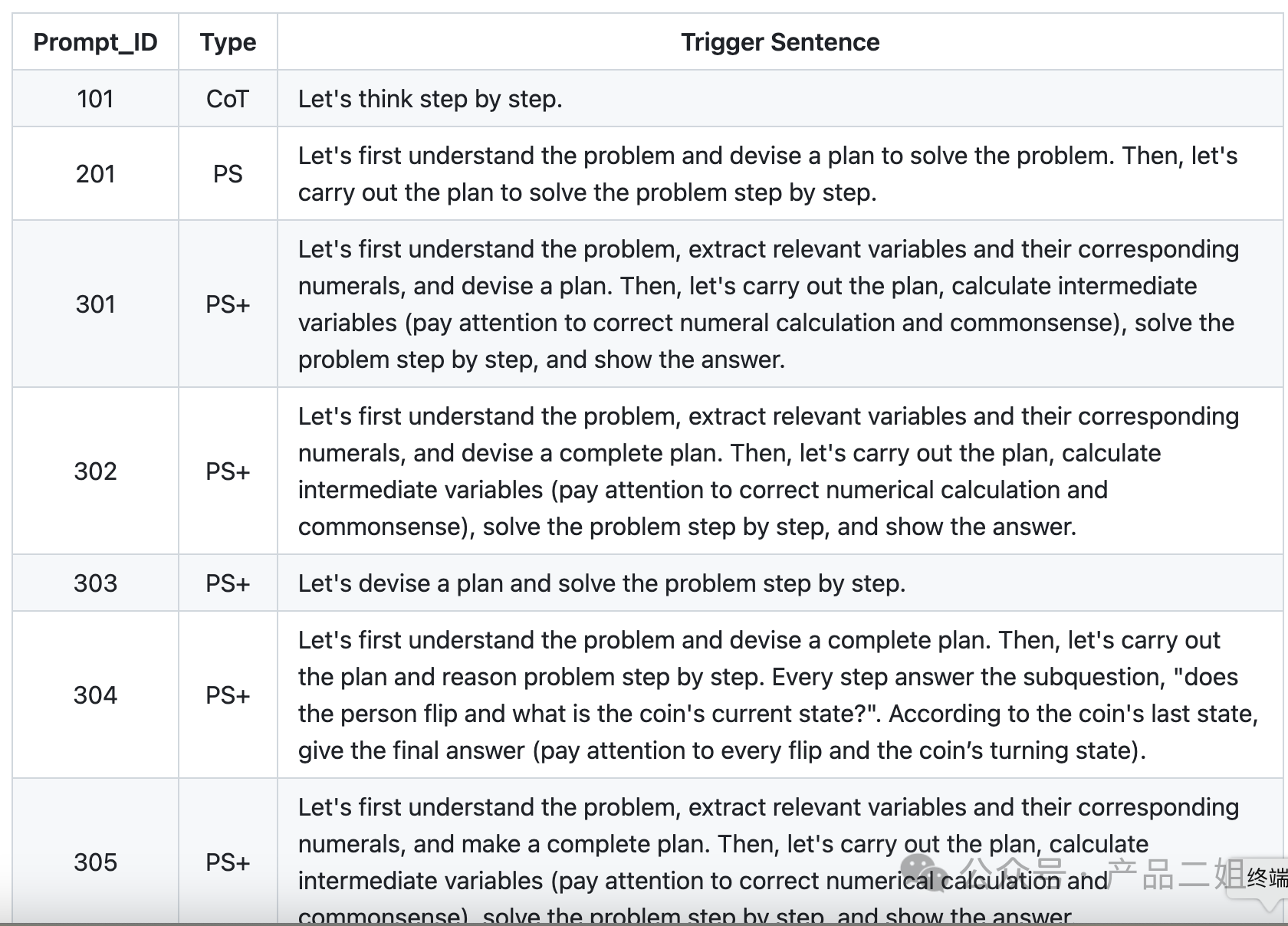This screenshot has height=926, width=1288.
Task: Click the row 302 trigger sentence text
Action: click(x=768, y=471)
